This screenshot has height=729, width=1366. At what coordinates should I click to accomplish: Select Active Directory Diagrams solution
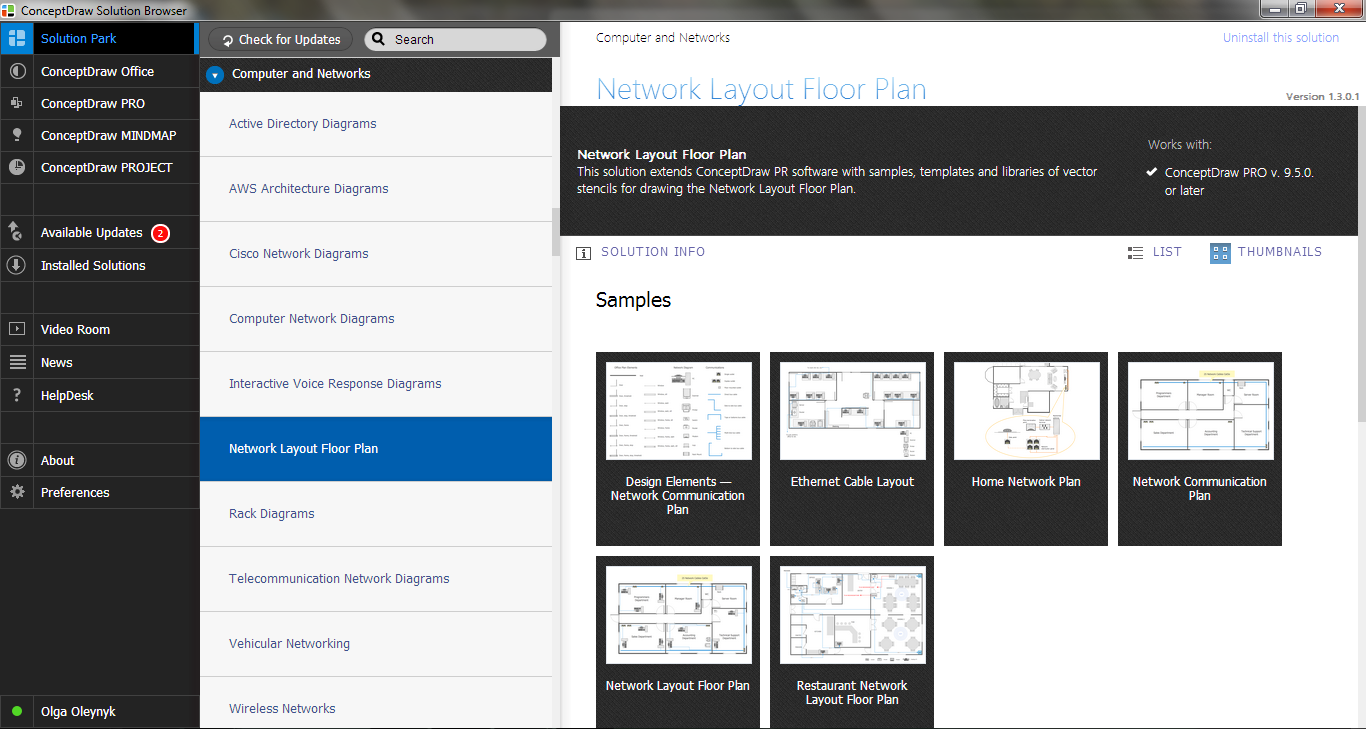click(x=376, y=124)
